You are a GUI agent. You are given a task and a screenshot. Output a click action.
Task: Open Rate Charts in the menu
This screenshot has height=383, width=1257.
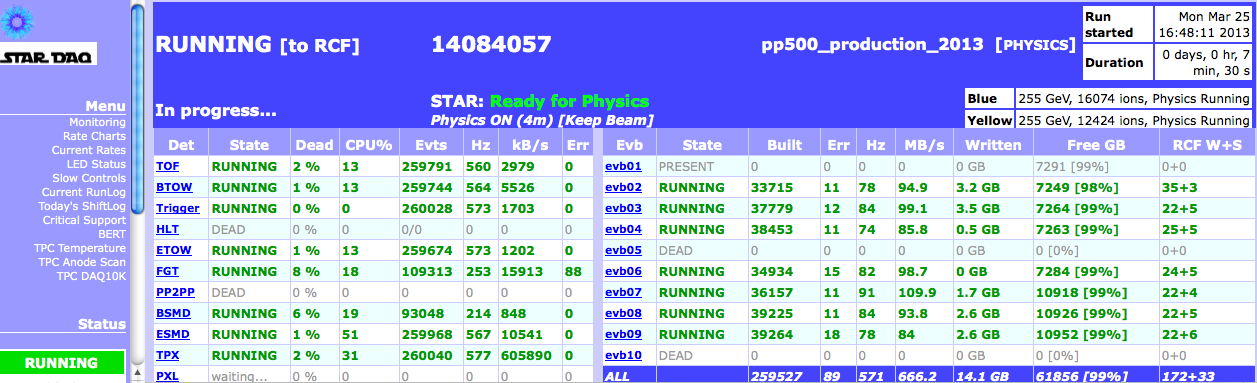click(x=95, y=136)
